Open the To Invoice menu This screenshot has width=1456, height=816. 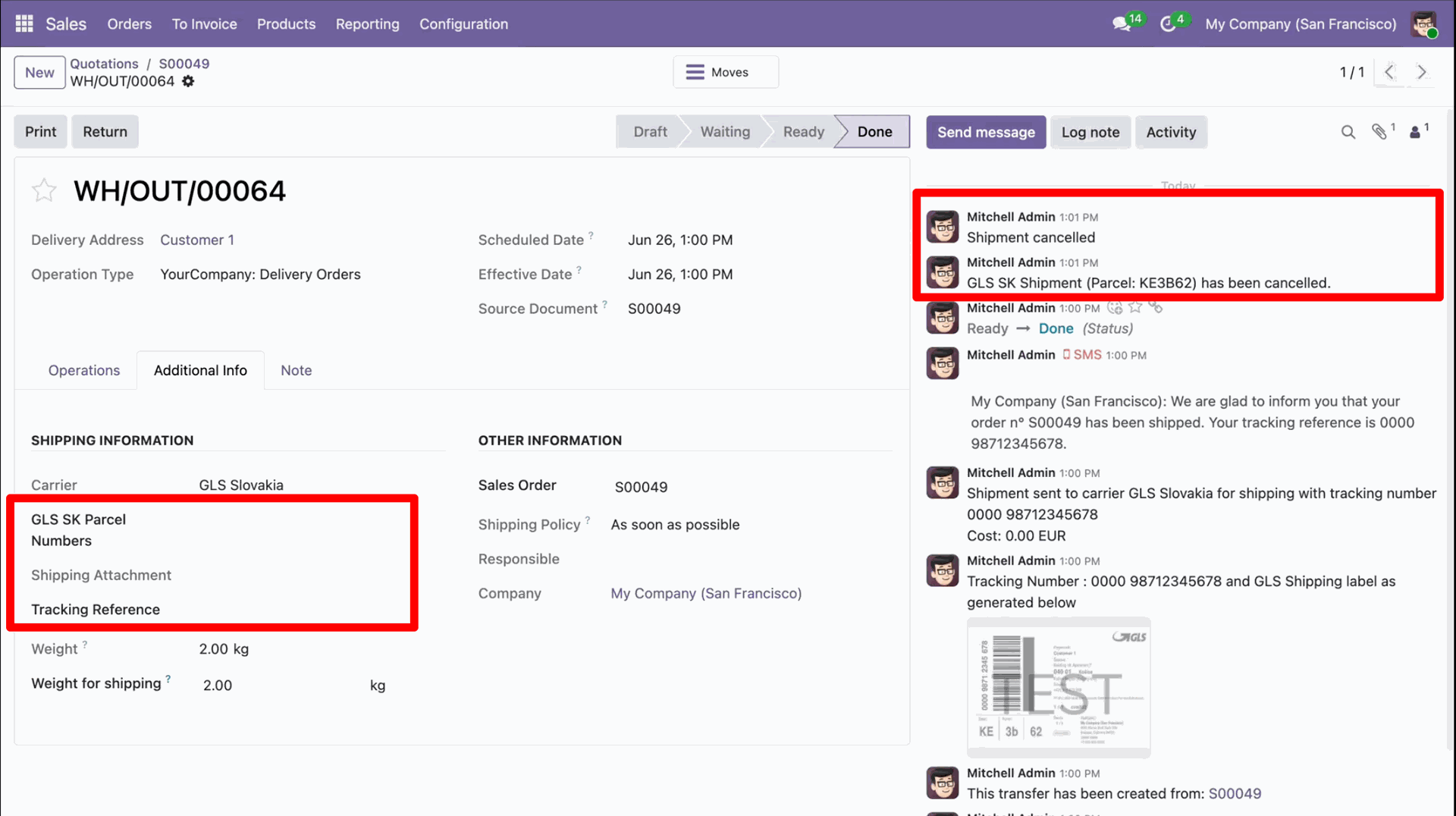tap(205, 24)
